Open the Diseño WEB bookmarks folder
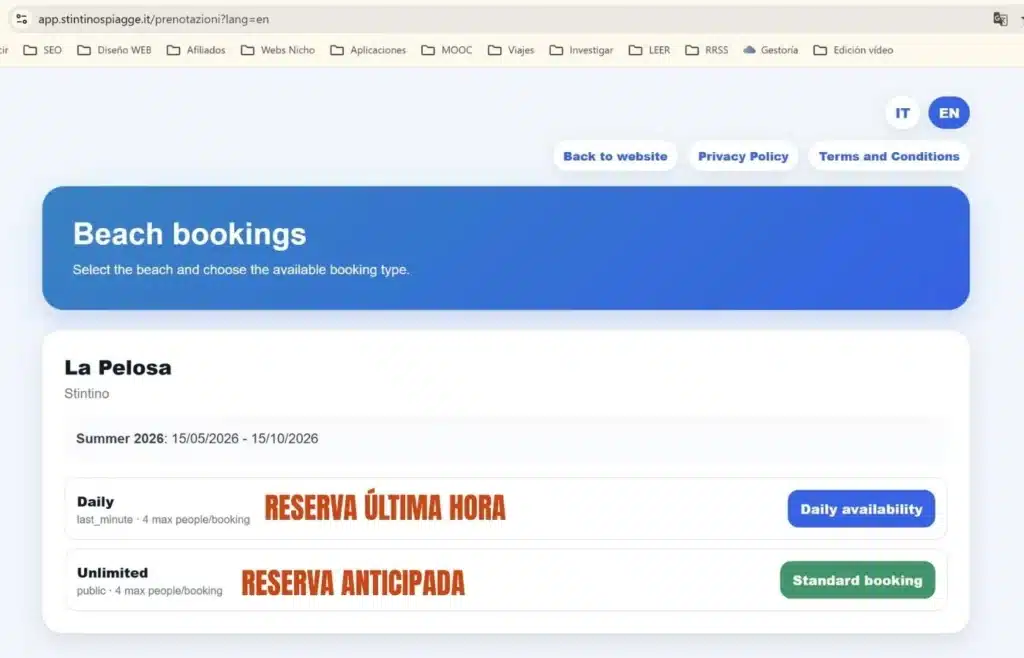 tap(114, 50)
